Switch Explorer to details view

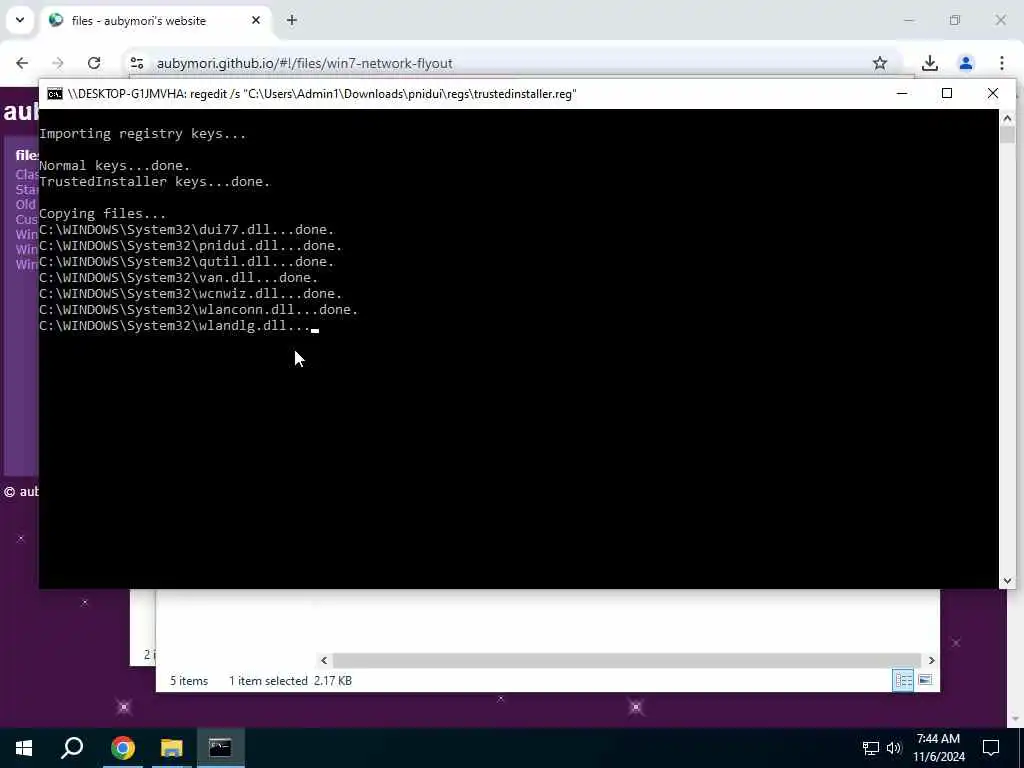(903, 680)
